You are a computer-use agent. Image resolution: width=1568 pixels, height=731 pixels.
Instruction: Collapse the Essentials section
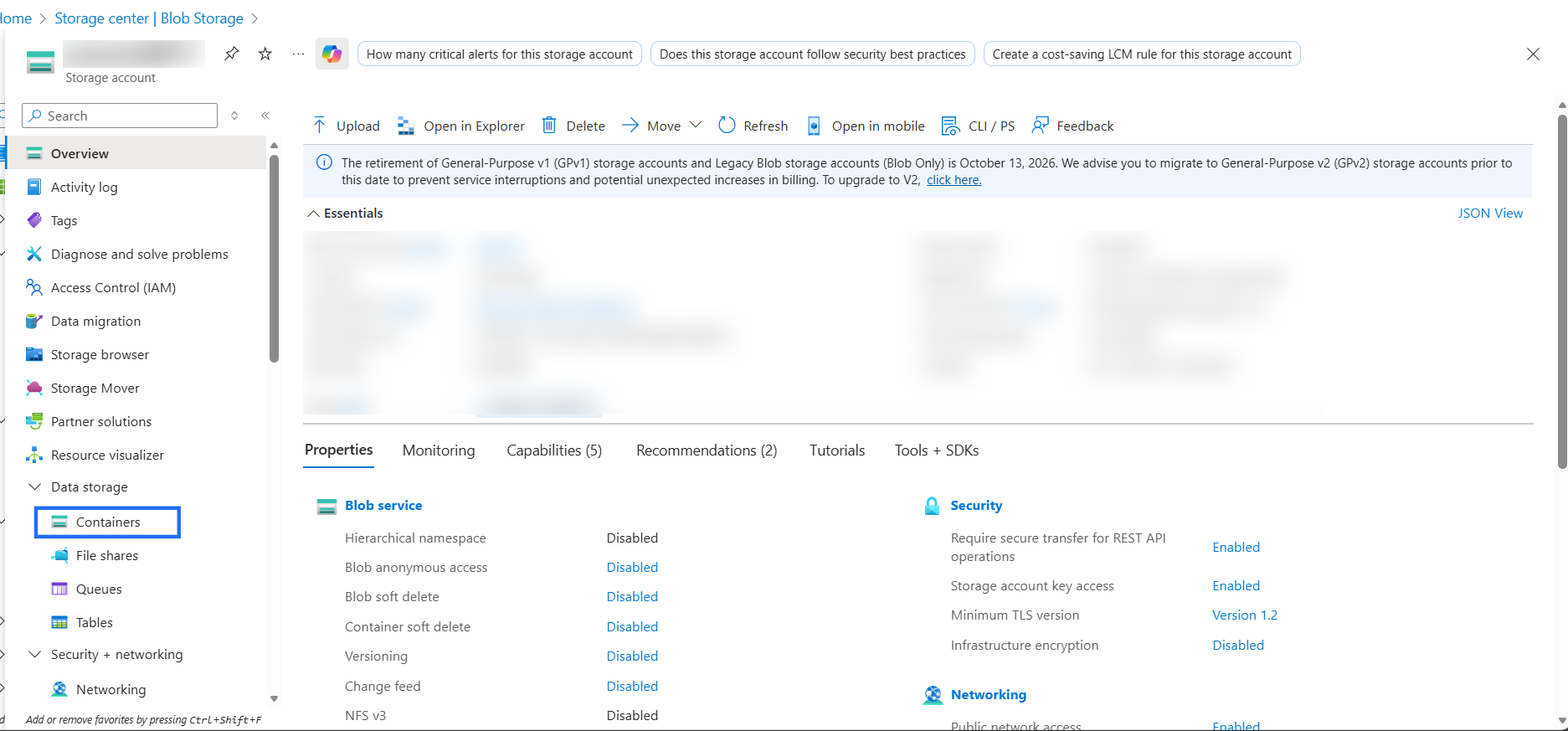pyautogui.click(x=313, y=214)
